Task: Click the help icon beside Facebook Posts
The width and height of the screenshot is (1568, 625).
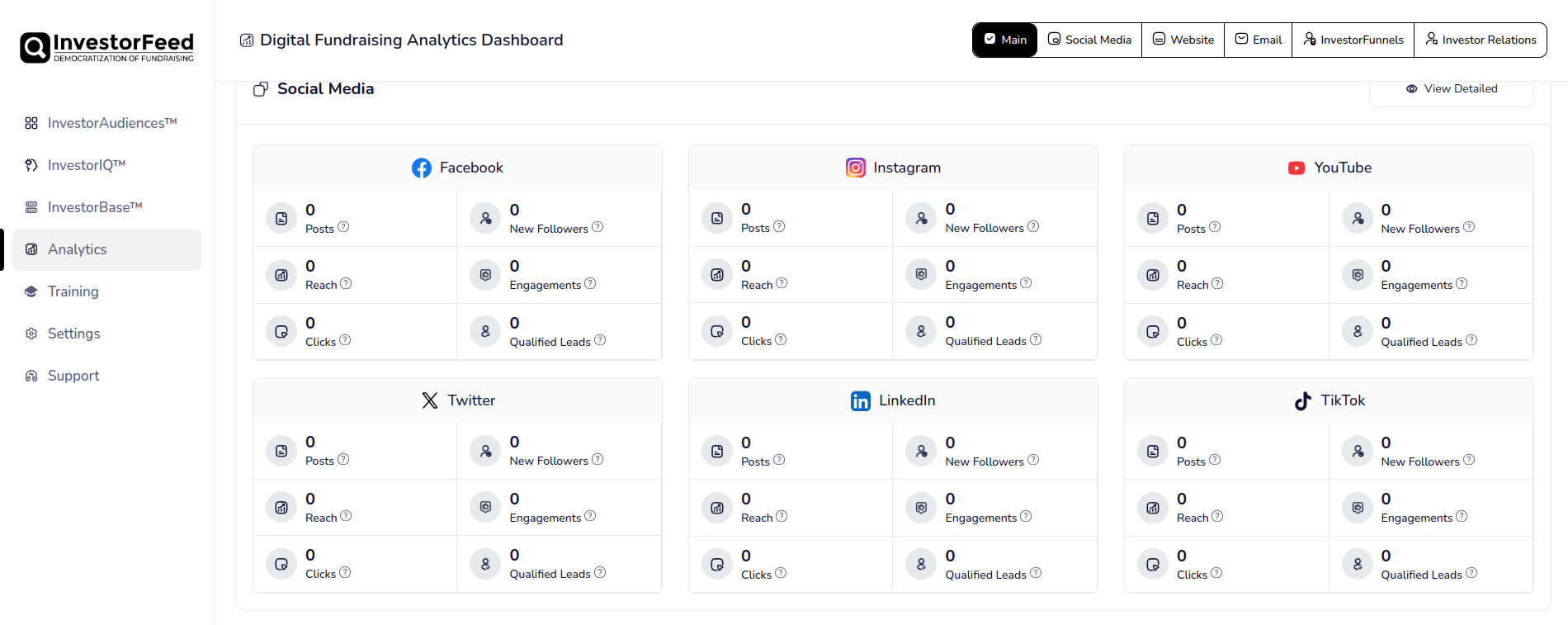Action: pyautogui.click(x=343, y=227)
